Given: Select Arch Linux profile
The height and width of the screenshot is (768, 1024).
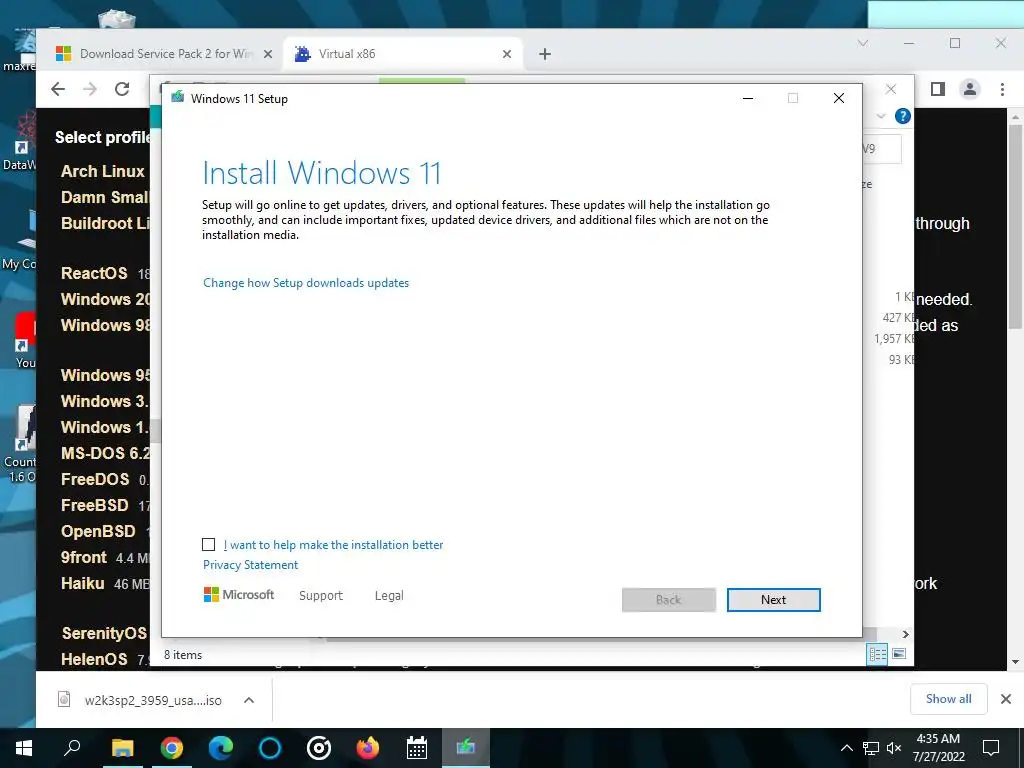Looking at the screenshot, I should click(x=103, y=171).
